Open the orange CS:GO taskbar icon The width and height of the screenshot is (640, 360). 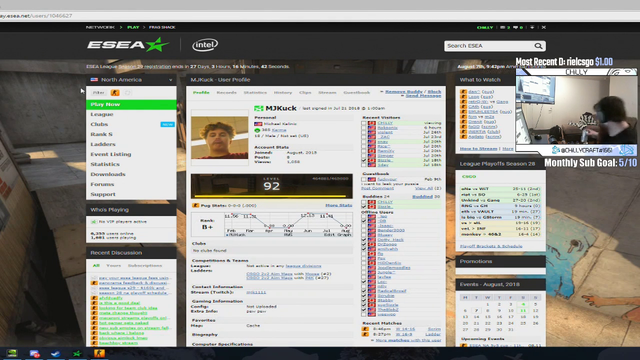[99, 353]
